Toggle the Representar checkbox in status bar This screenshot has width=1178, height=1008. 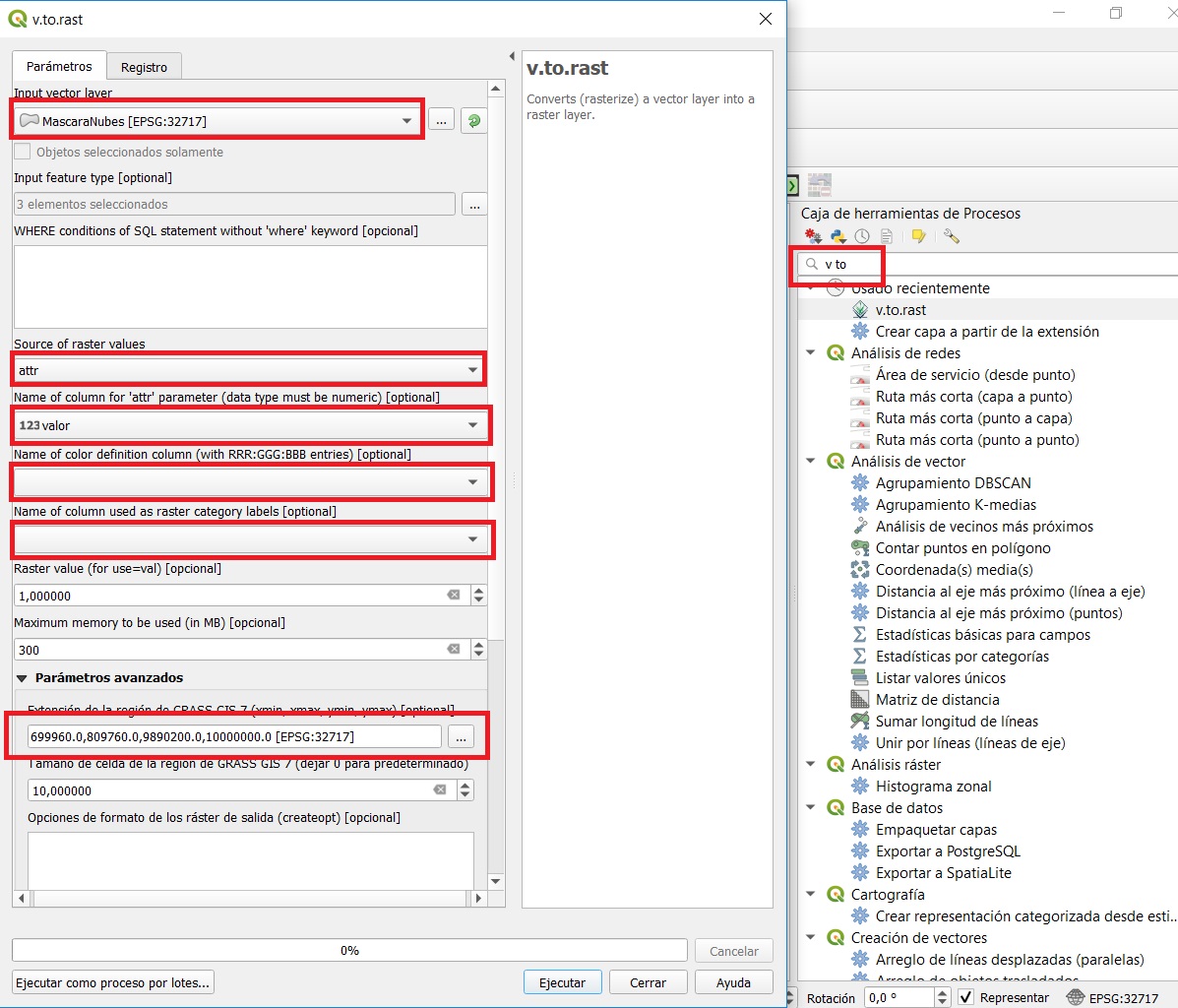[x=965, y=997]
